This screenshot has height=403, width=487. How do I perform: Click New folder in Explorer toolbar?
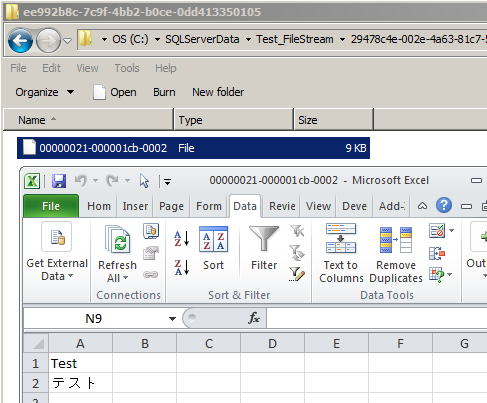(218, 92)
